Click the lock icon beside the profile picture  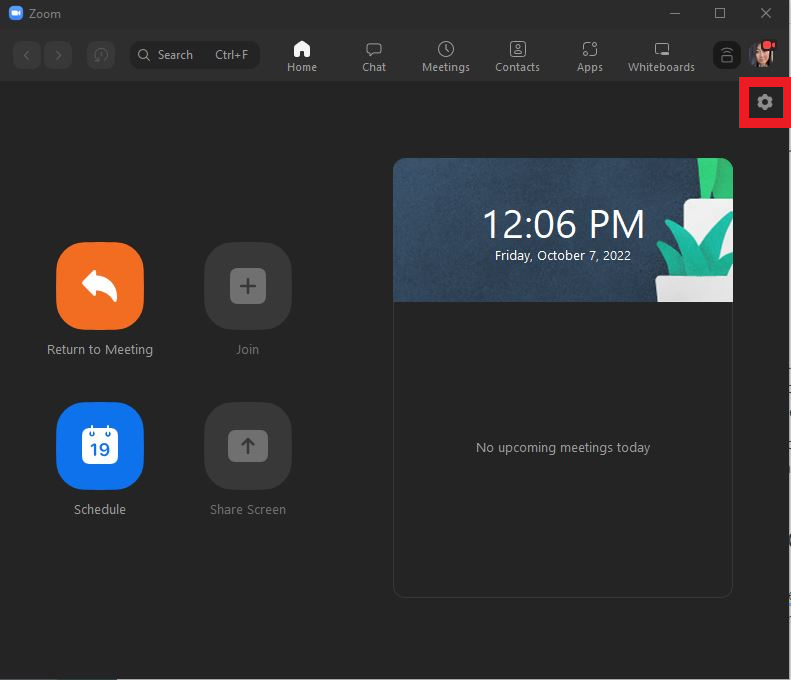click(727, 55)
